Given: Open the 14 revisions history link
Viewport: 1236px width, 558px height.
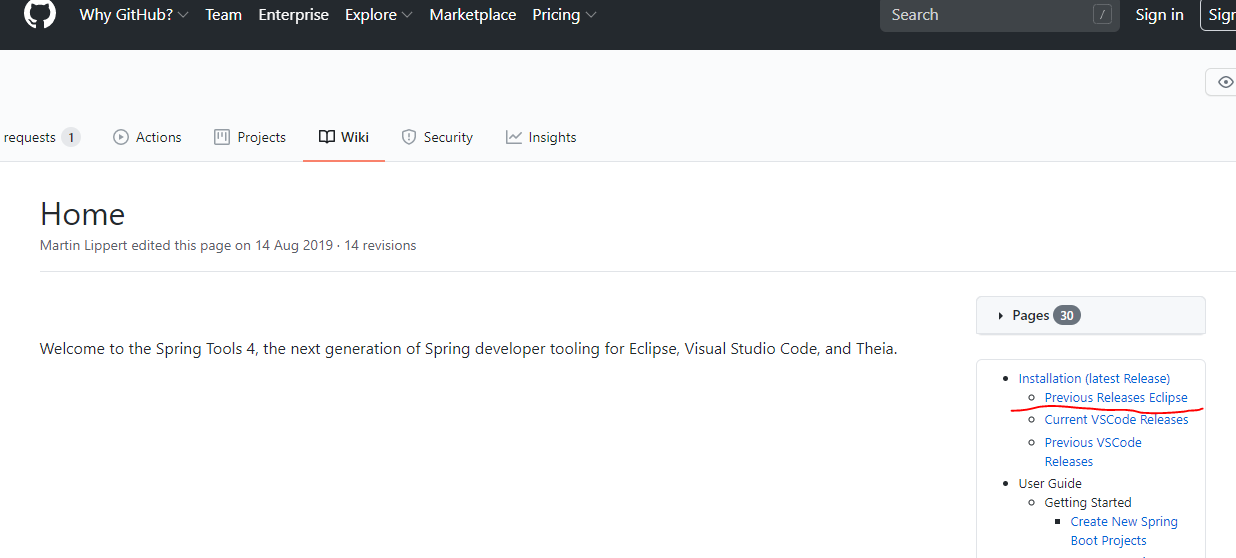Looking at the screenshot, I should [x=380, y=245].
